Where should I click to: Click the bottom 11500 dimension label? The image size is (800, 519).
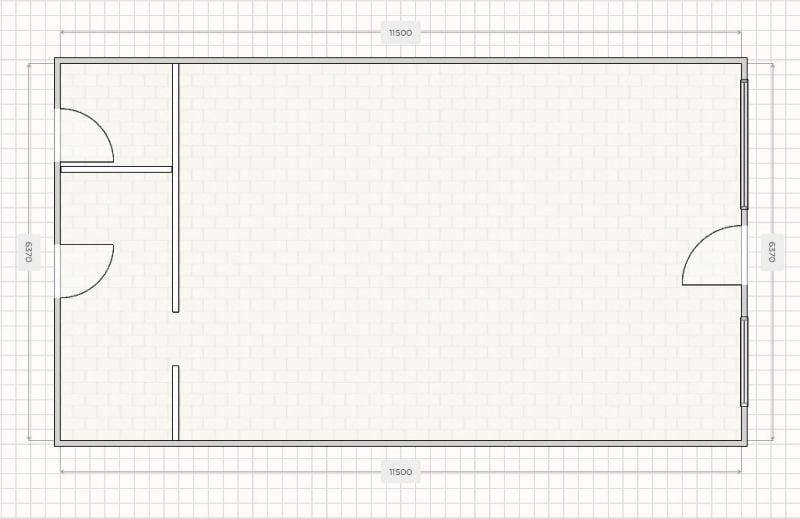400,472
